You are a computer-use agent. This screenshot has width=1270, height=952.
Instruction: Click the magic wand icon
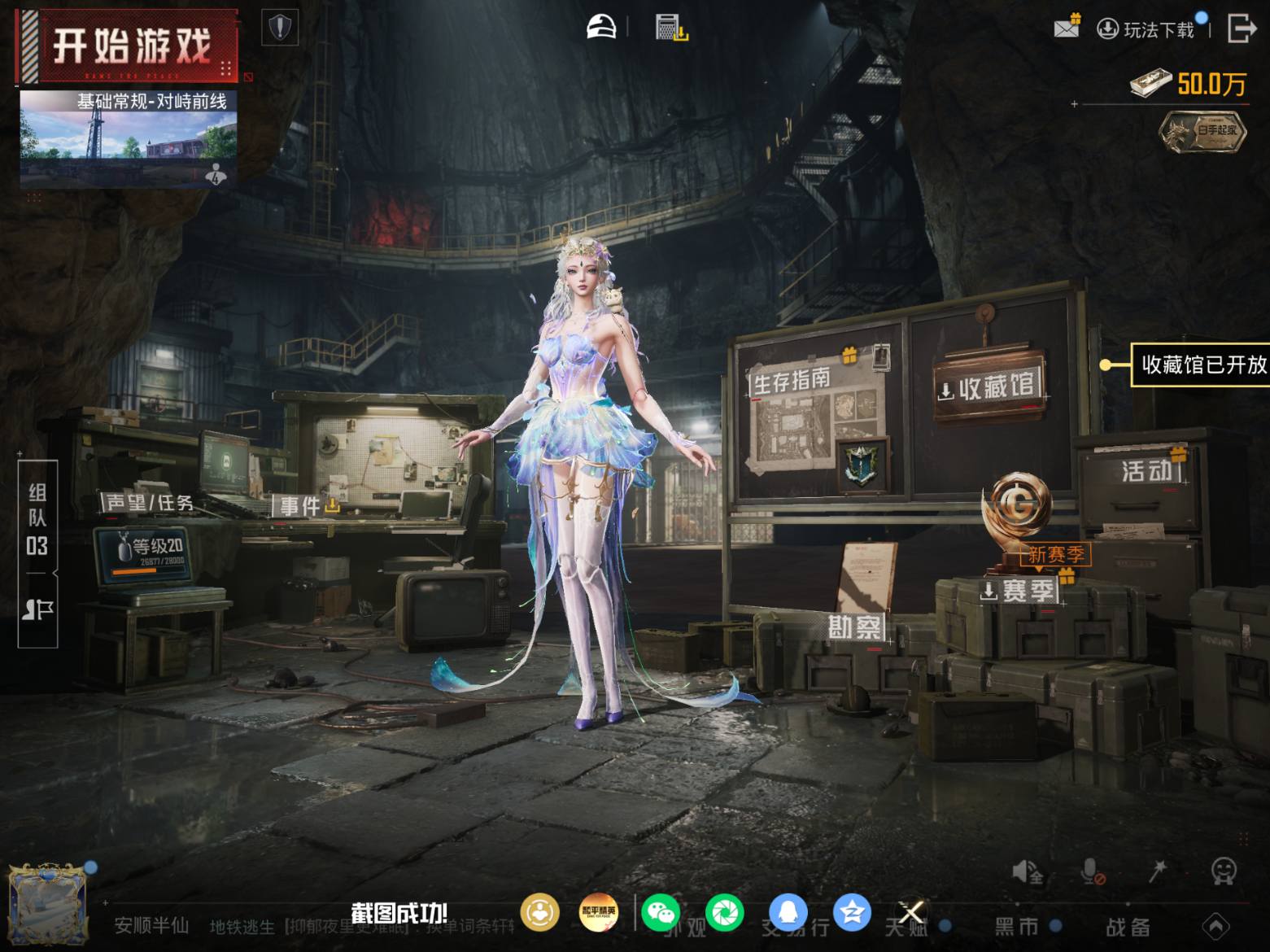[1157, 871]
